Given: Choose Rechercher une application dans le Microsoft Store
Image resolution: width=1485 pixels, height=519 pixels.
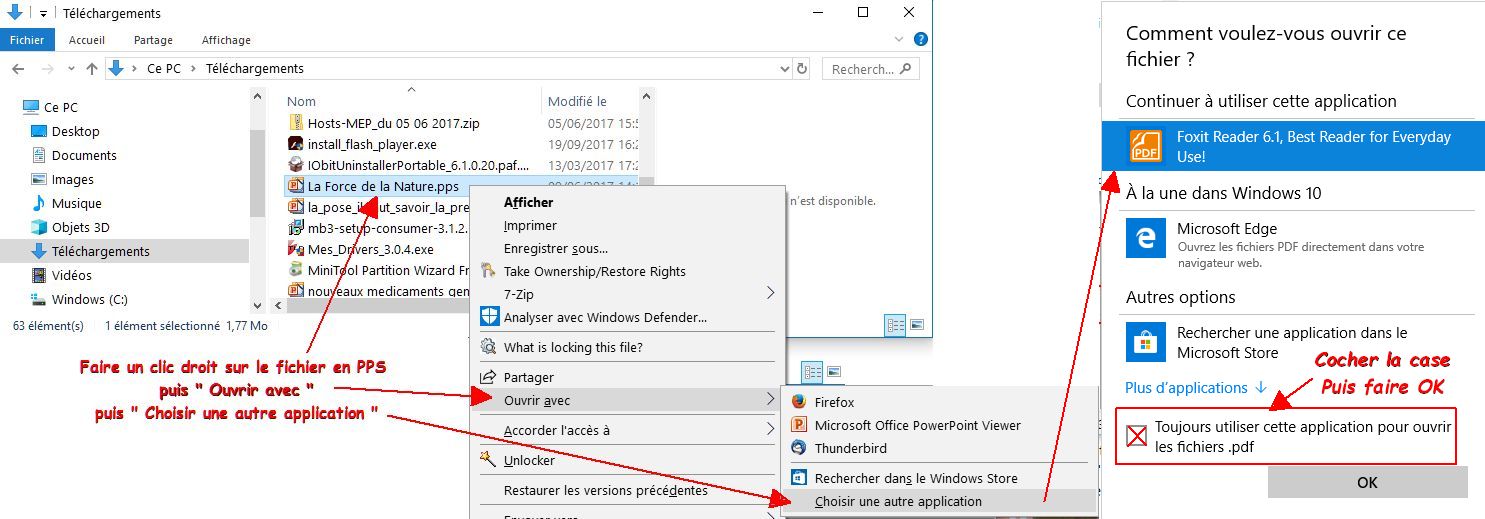Looking at the screenshot, I should (1293, 342).
